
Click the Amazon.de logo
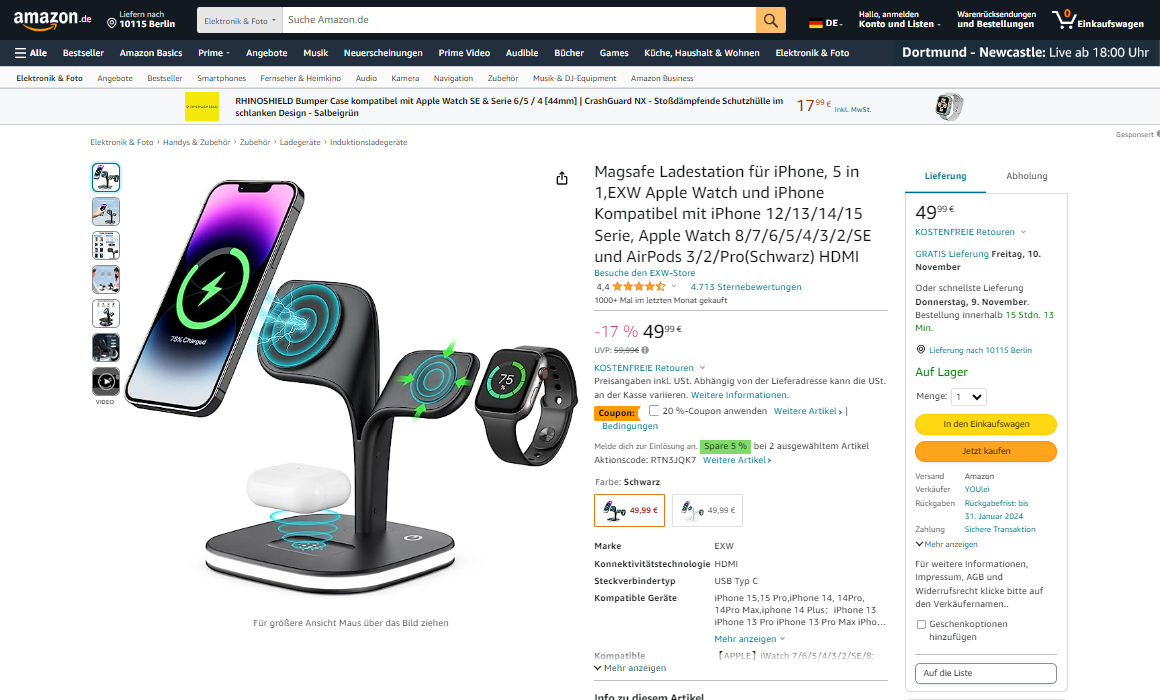[x=52, y=20]
